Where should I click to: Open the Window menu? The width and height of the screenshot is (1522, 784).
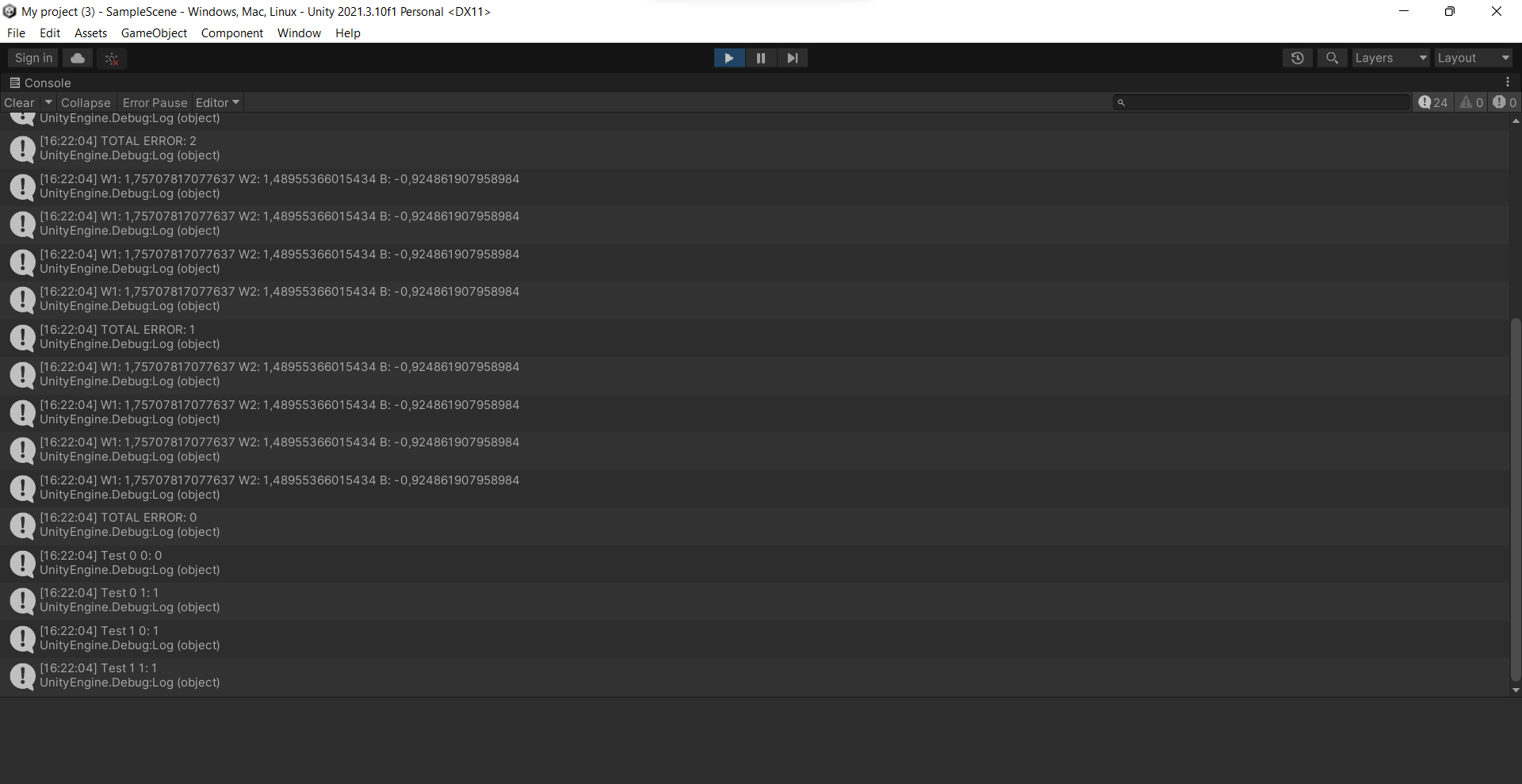pyautogui.click(x=299, y=33)
